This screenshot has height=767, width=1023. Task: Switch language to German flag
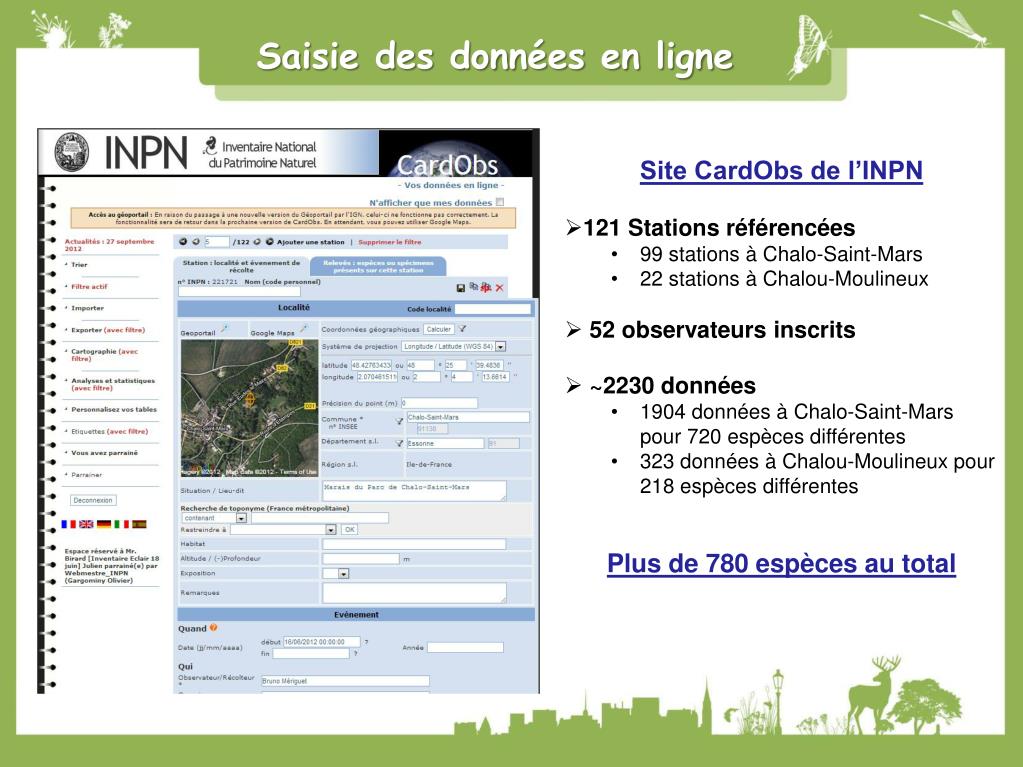pos(104,524)
